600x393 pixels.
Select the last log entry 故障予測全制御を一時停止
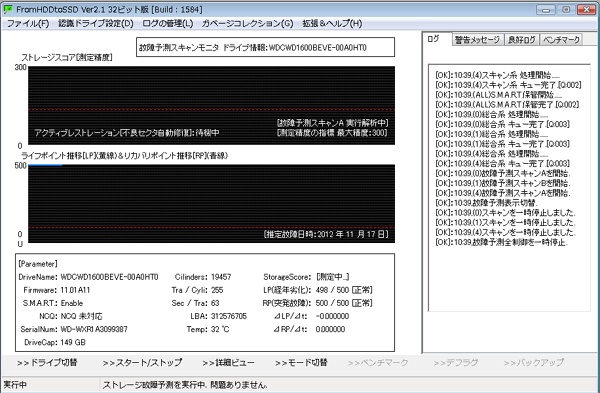[501, 242]
